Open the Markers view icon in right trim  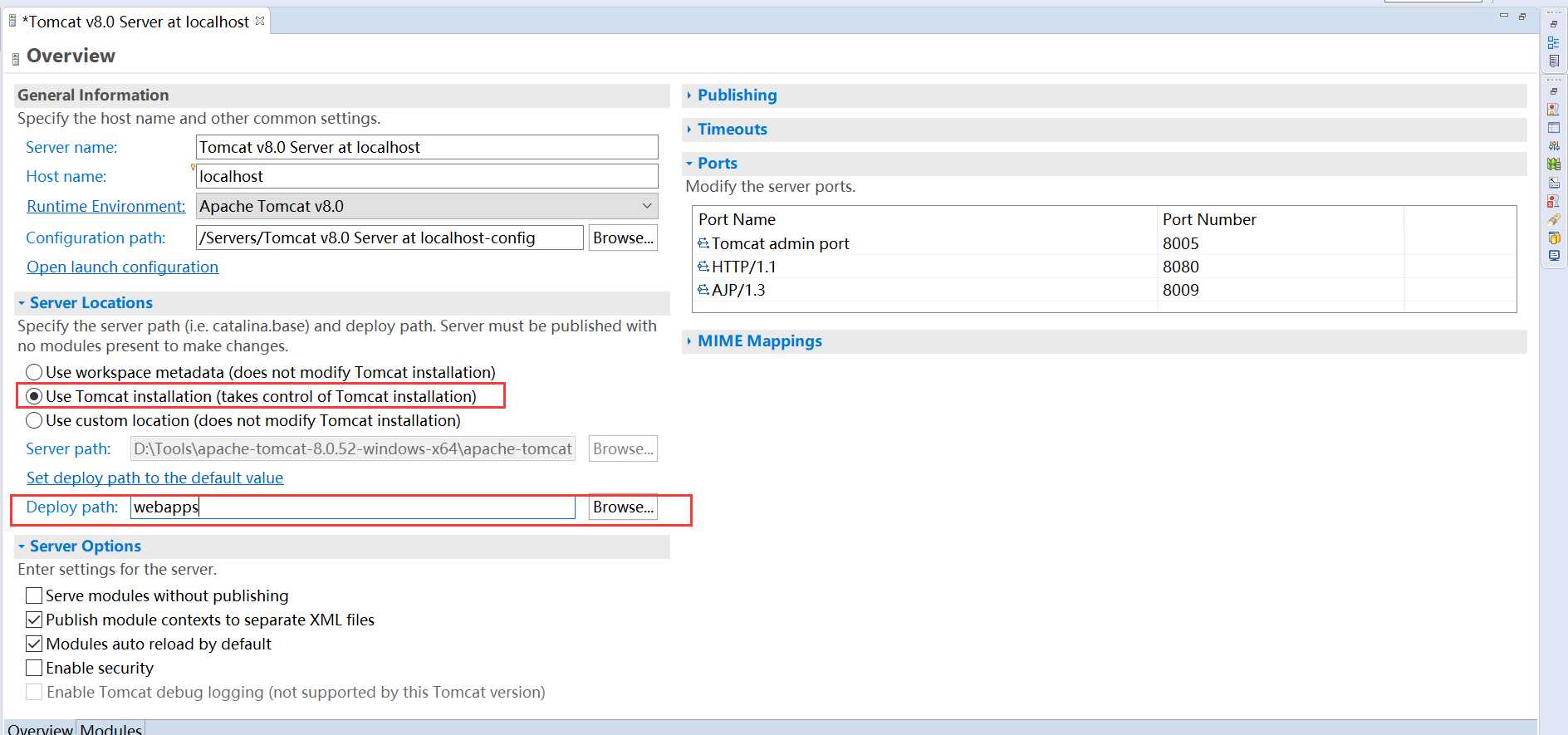[1554, 110]
